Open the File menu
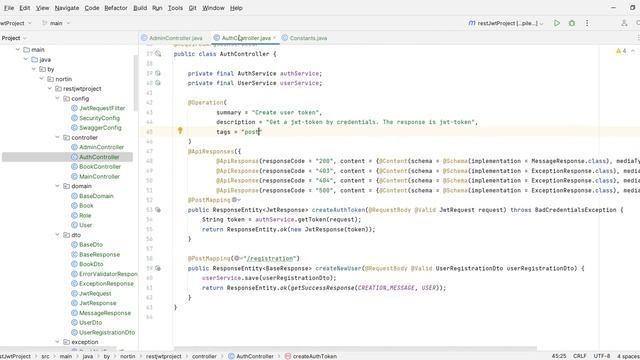Viewport: 640px width, 360px height. pyautogui.click(x=9, y=8)
